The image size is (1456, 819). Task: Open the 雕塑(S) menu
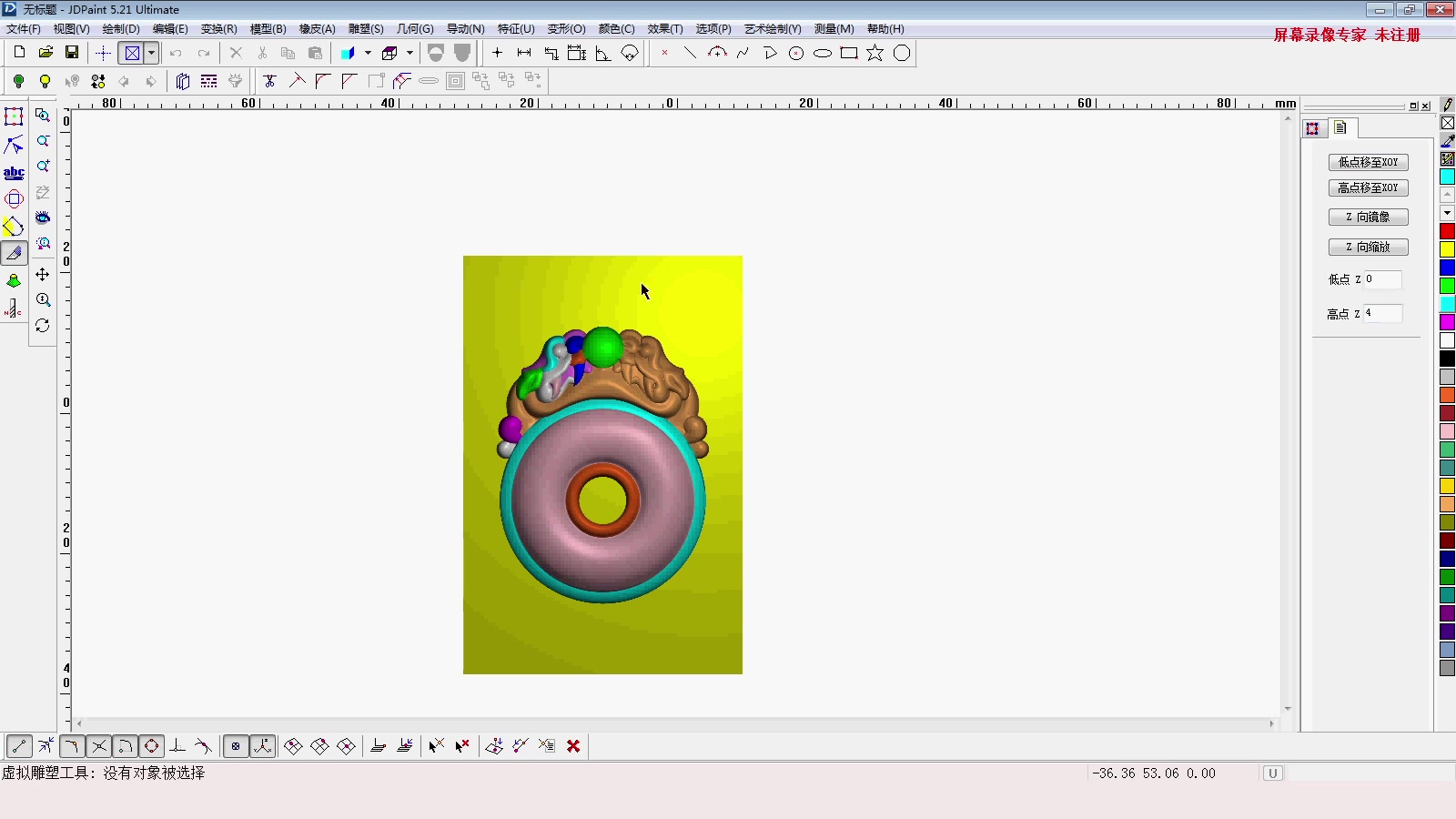point(366,29)
